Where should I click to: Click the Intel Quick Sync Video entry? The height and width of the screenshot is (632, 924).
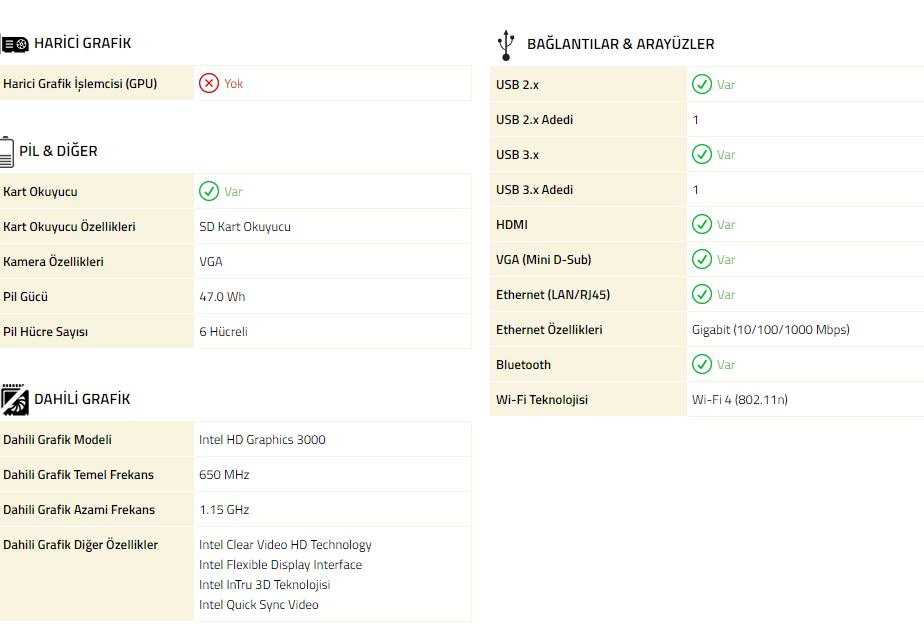(x=259, y=605)
